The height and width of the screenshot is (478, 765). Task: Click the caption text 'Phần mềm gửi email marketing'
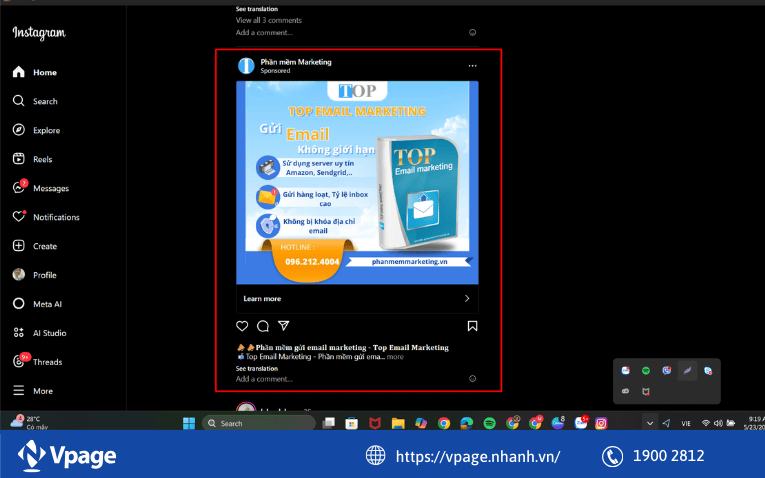311,348
